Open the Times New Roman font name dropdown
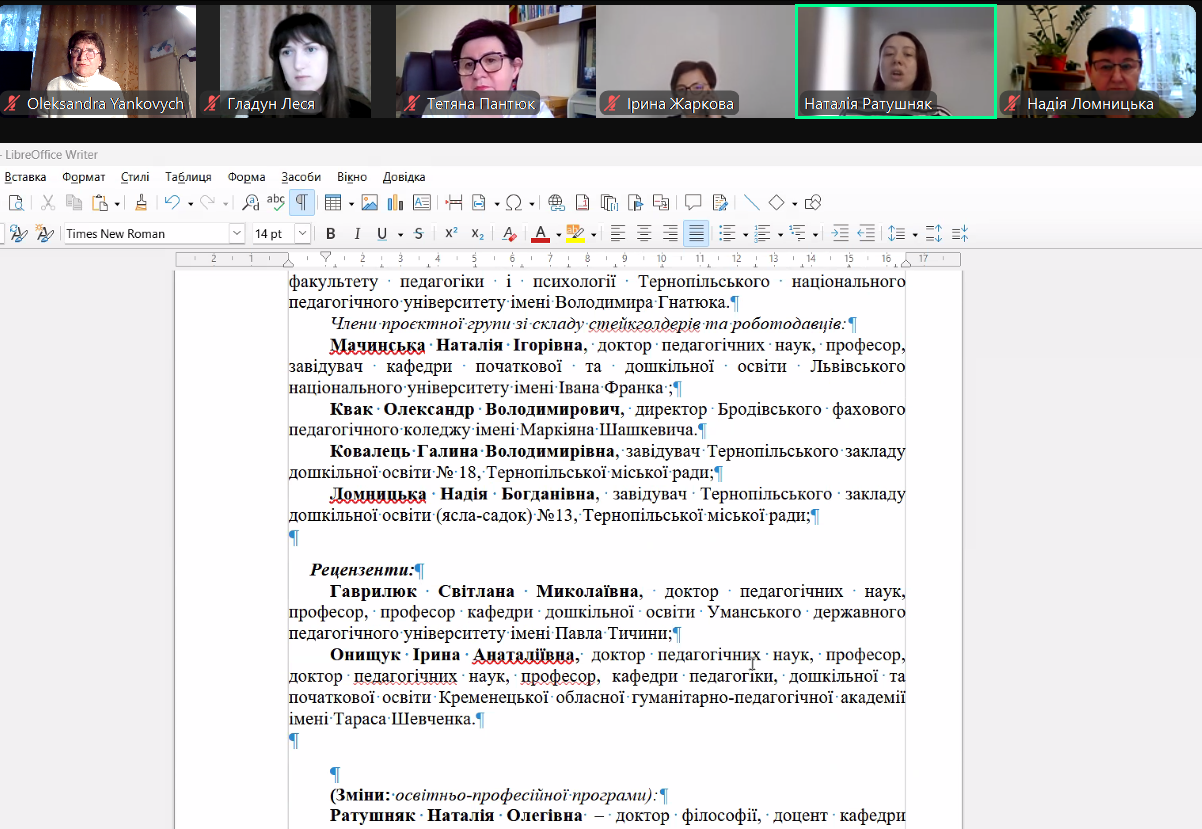Viewport: 1202px width, 829px height. 237,233
